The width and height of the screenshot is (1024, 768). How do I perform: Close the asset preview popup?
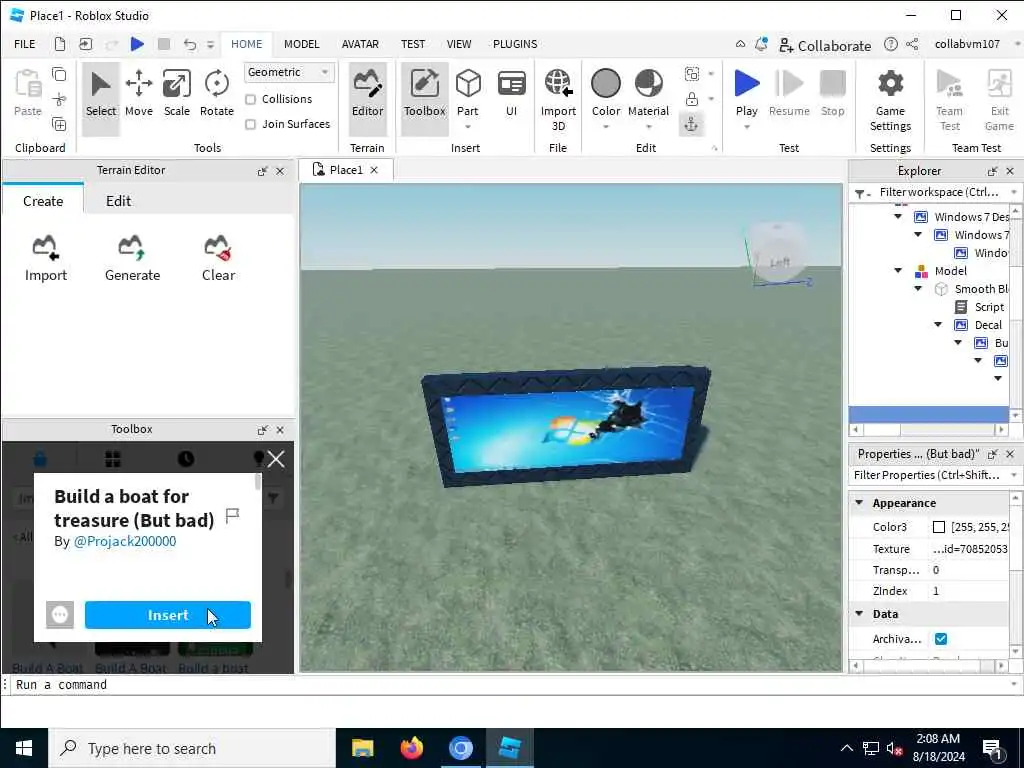click(276, 459)
